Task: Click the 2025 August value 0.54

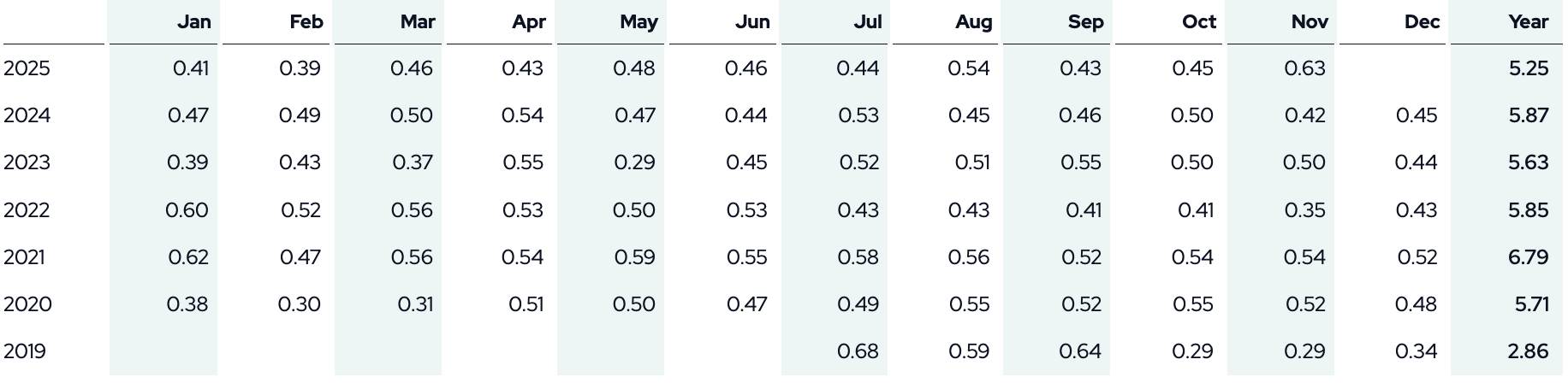Action: tap(969, 68)
